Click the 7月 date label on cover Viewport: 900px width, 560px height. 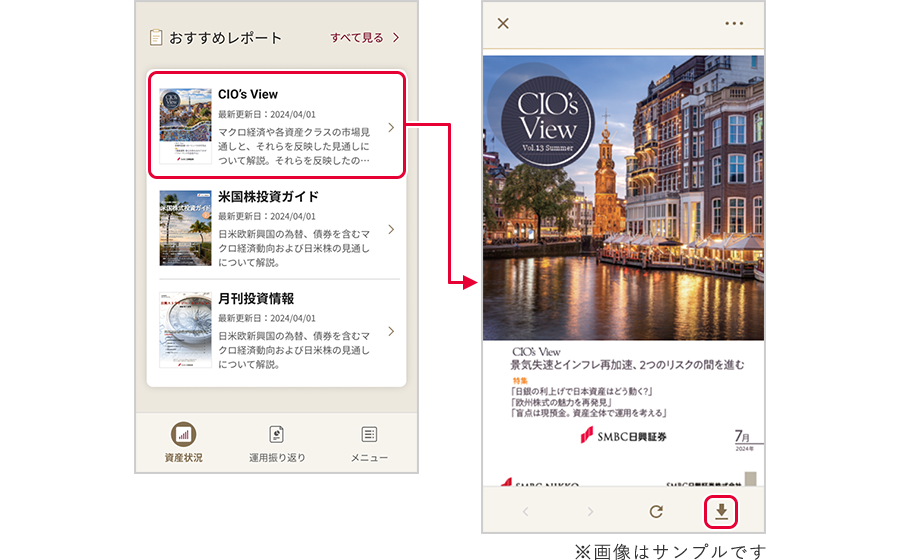(743, 437)
